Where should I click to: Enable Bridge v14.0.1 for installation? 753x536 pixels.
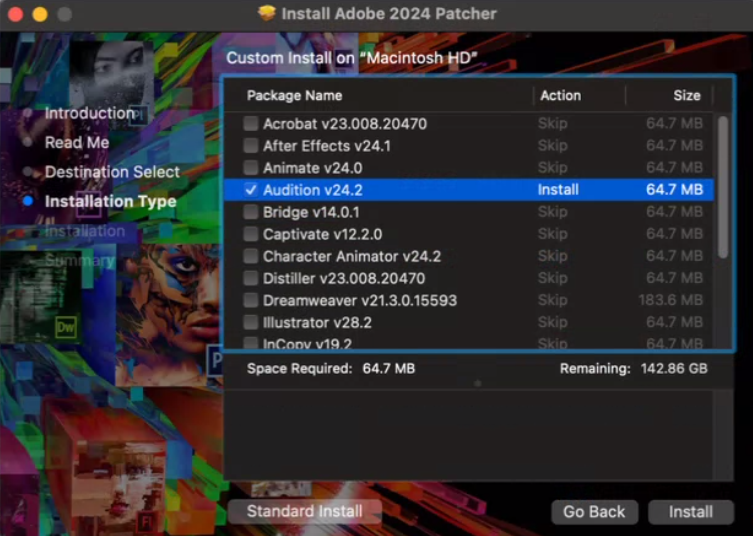(251, 212)
